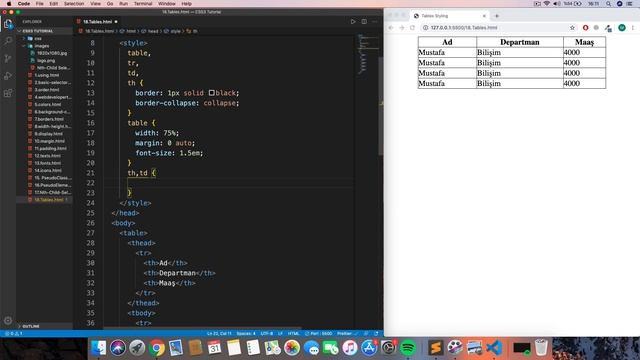
Task: Click the Spaces: 4 indentation setting
Action: click(x=246, y=333)
